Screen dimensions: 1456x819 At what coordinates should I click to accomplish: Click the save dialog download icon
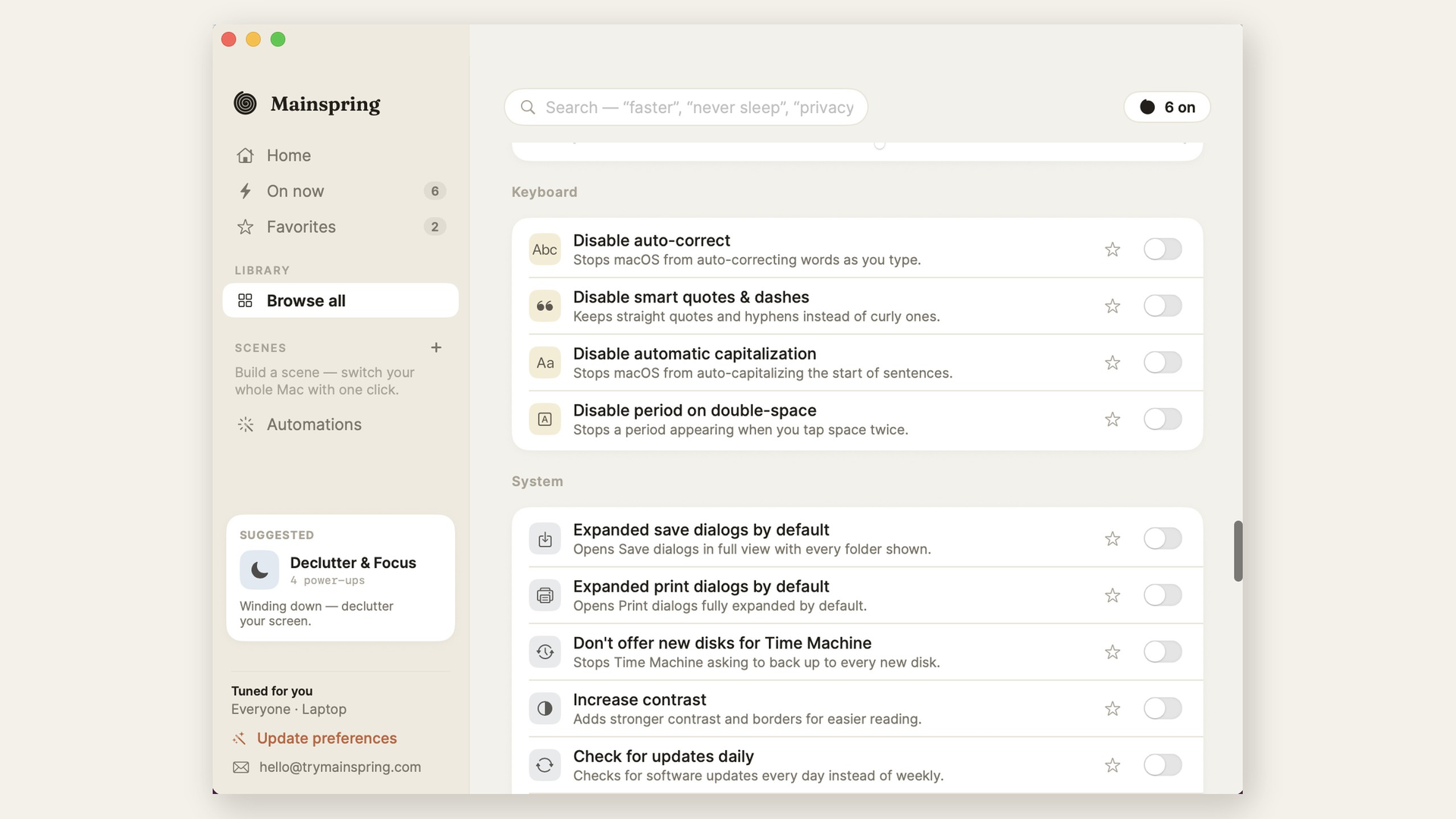544,539
